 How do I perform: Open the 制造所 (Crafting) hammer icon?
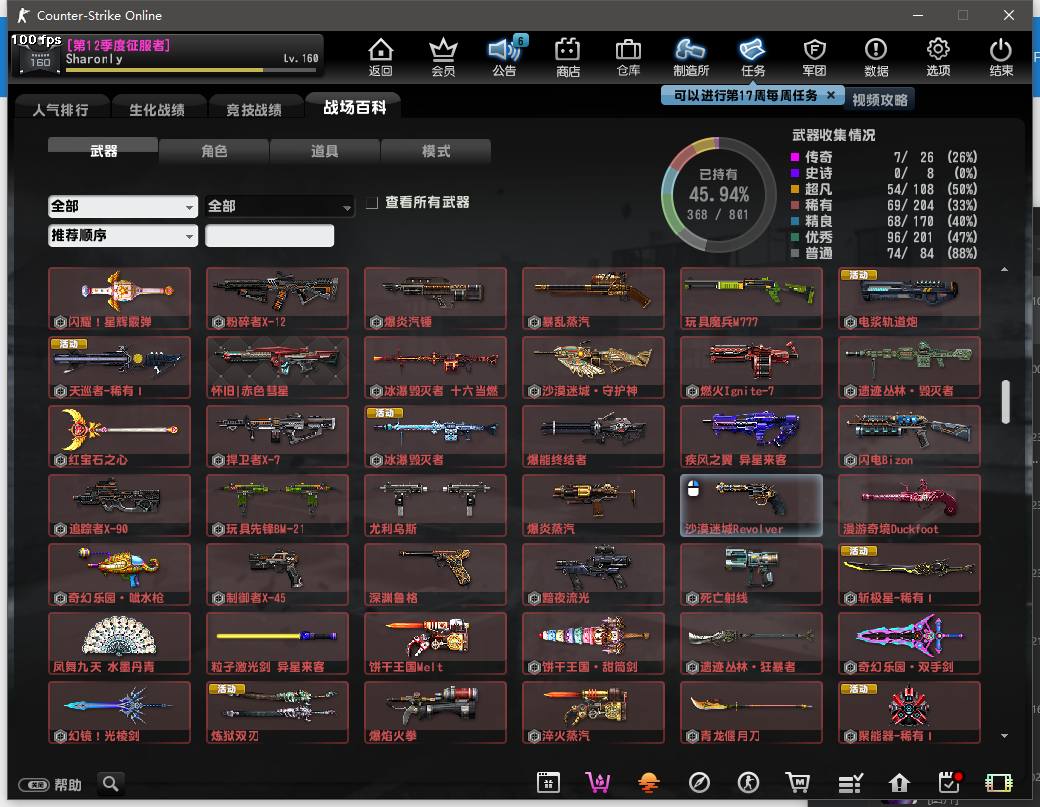[x=691, y=56]
